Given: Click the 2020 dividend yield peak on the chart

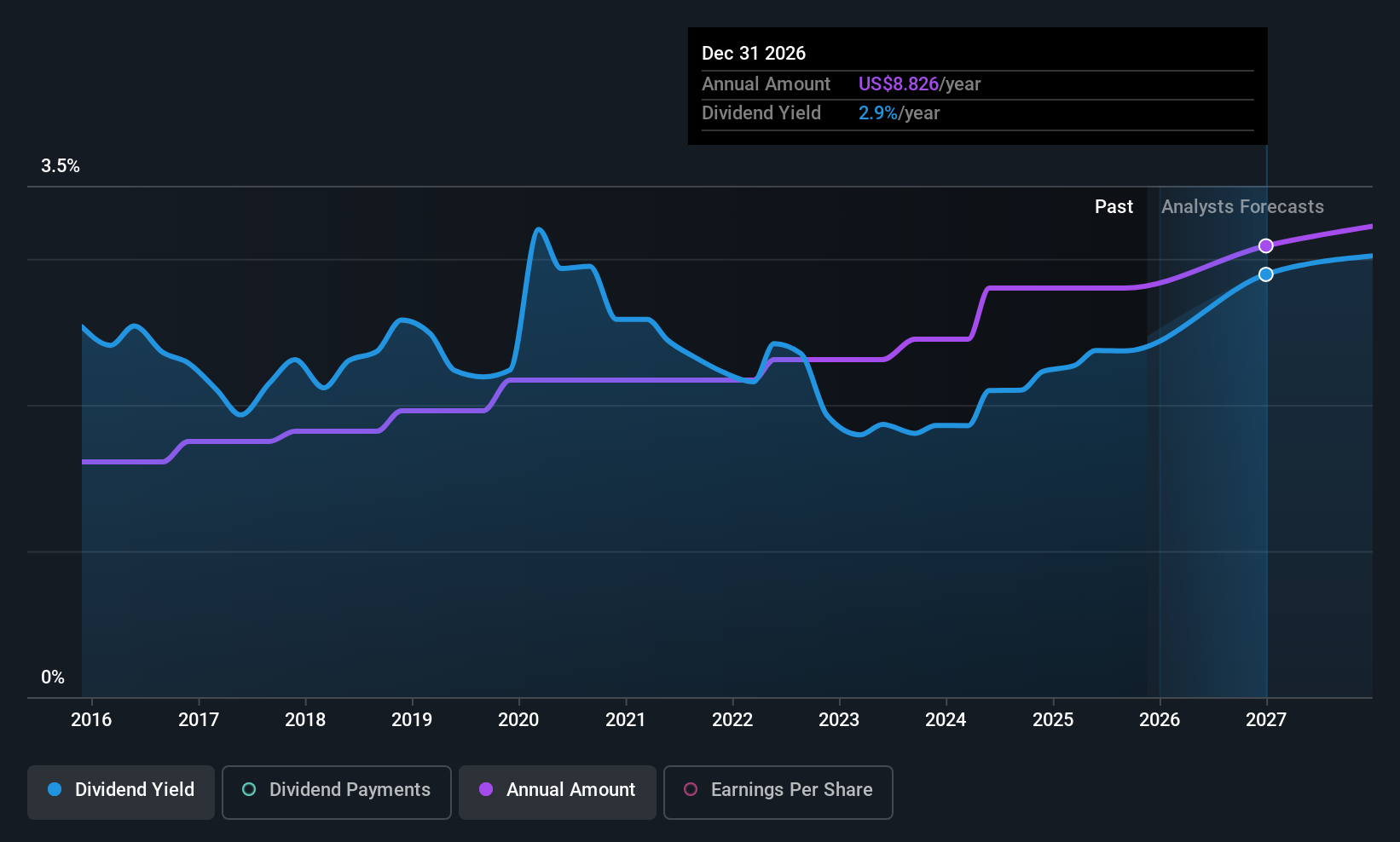Looking at the screenshot, I should [x=539, y=230].
